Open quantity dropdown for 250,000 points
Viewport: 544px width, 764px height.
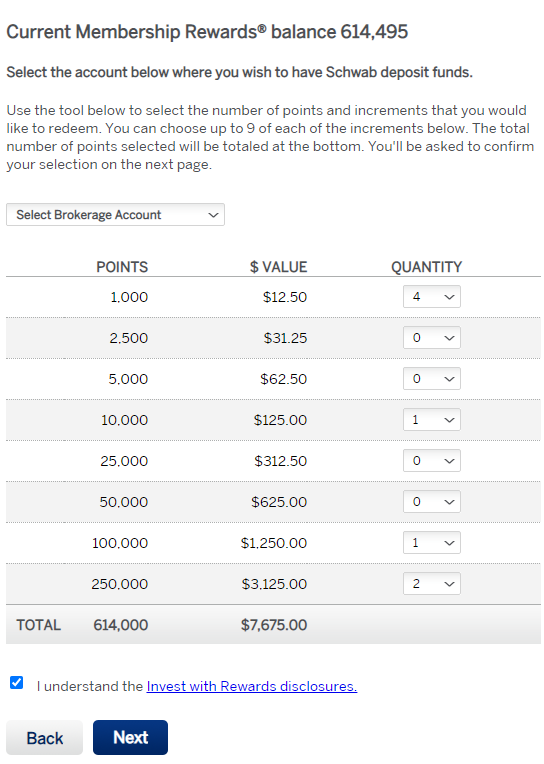coord(431,583)
